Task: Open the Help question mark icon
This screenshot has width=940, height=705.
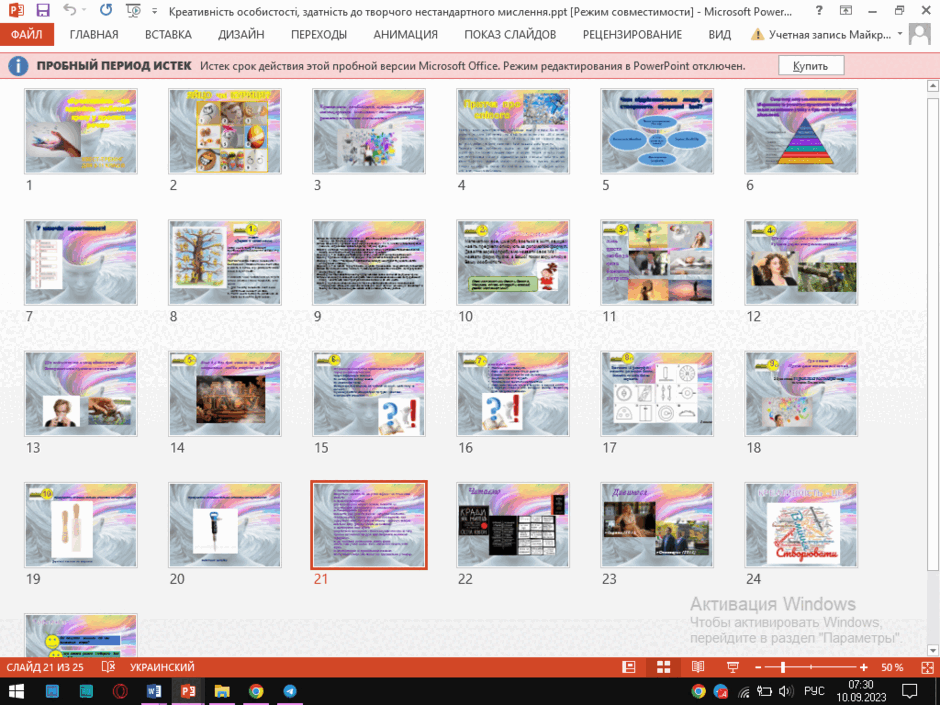Action: (x=819, y=10)
